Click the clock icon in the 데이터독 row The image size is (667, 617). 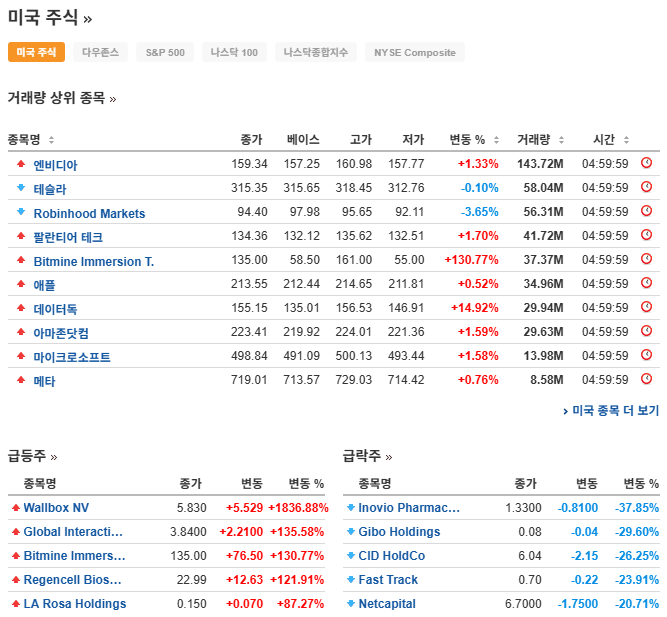(646, 307)
